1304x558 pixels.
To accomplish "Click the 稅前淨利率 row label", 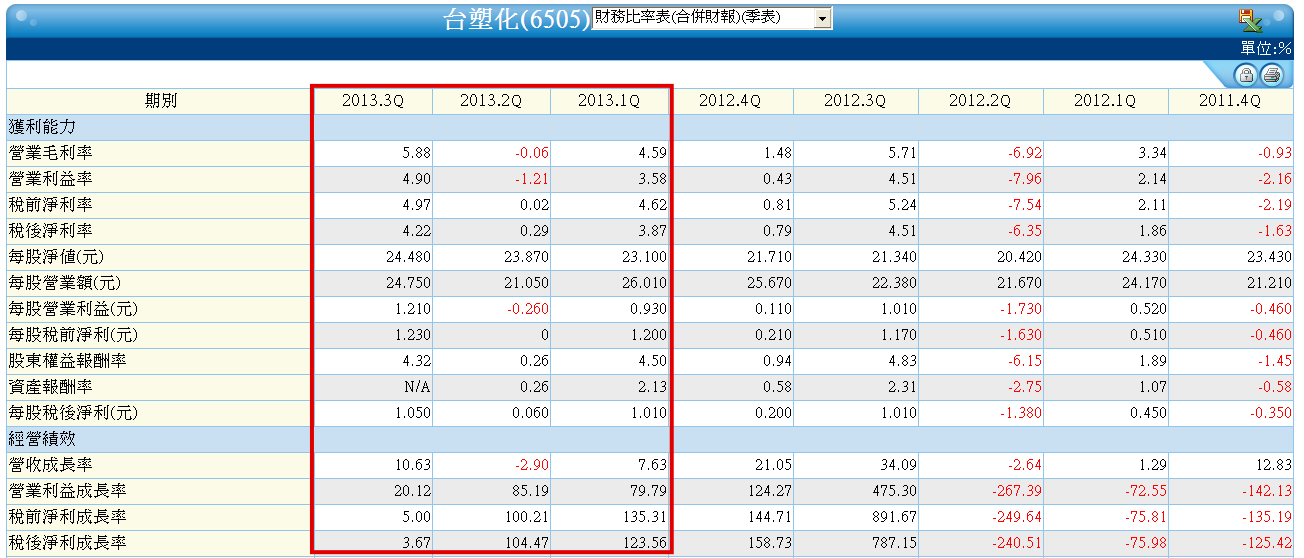I will click(50, 205).
